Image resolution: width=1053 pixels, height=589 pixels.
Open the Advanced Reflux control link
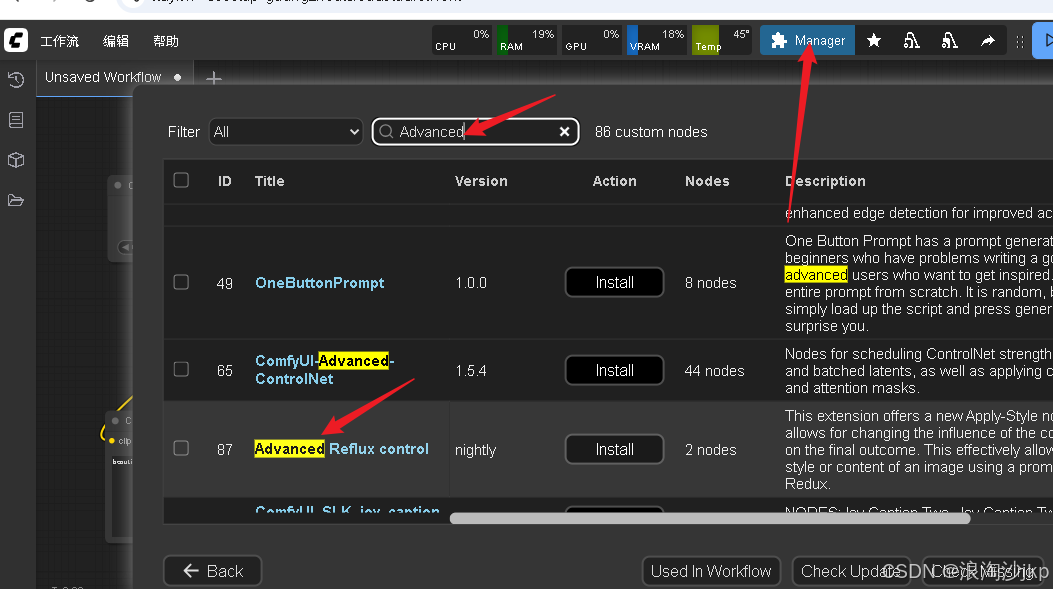(341, 449)
